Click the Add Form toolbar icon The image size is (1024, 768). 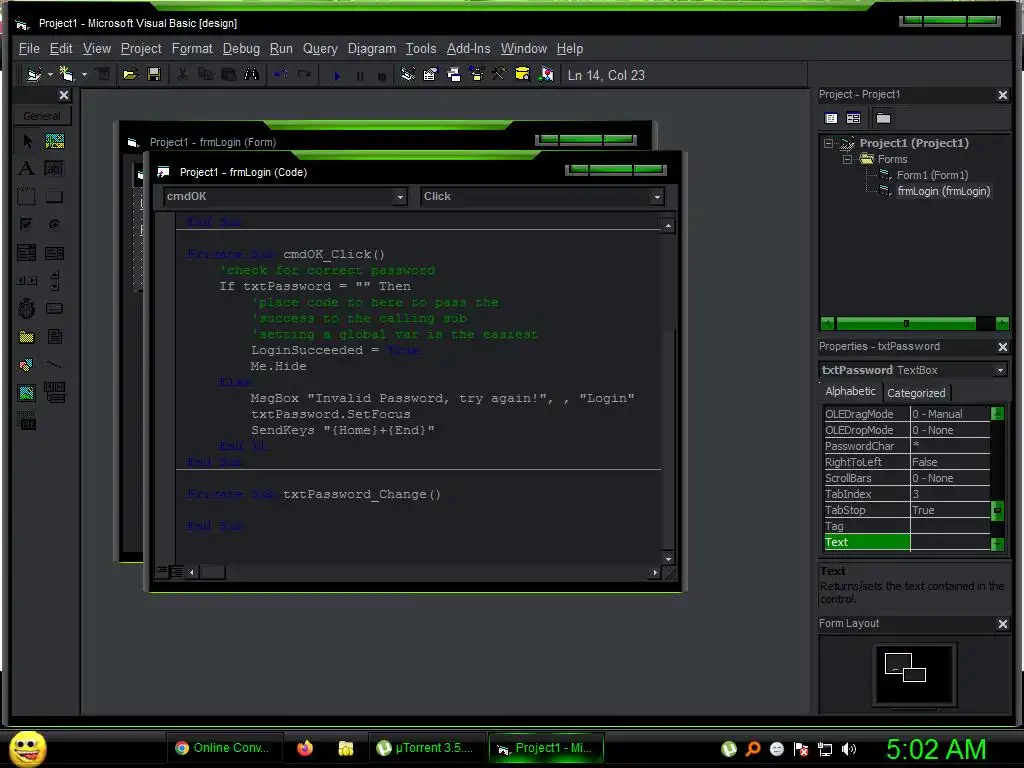click(66, 74)
